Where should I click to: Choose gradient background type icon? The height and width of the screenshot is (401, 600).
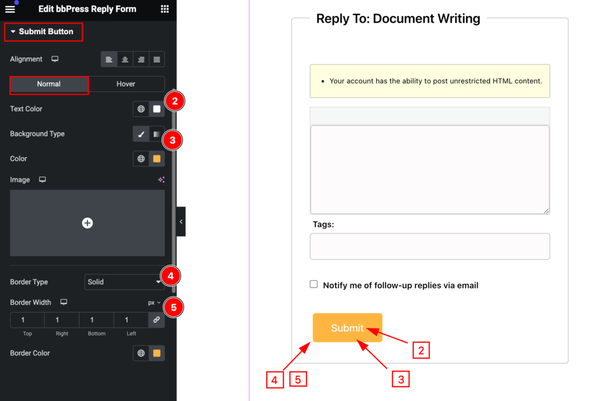156,134
